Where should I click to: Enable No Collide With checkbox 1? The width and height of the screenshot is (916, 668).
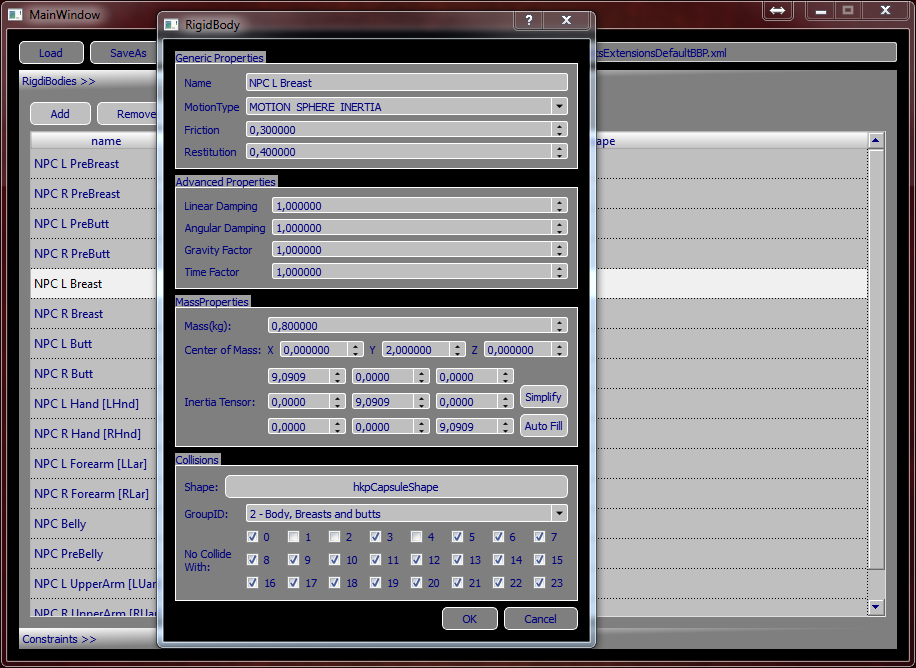[x=293, y=537]
